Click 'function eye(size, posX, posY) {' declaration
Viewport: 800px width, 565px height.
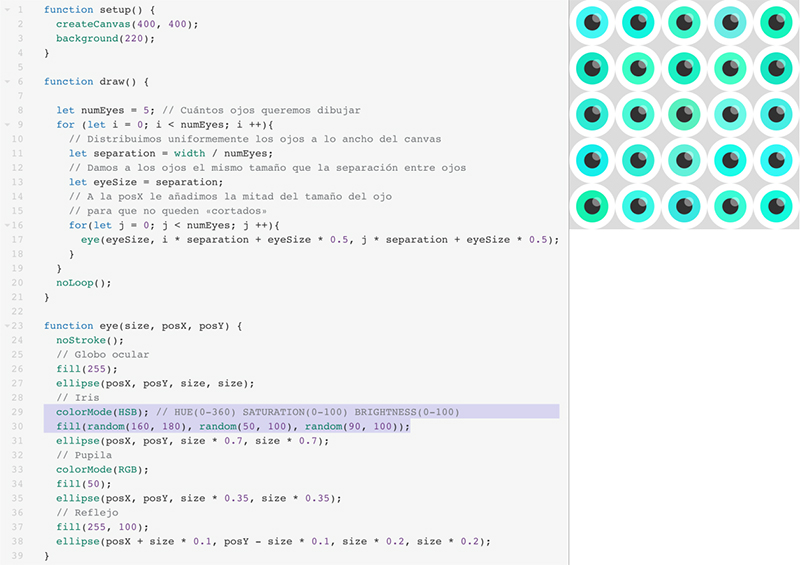coord(143,326)
